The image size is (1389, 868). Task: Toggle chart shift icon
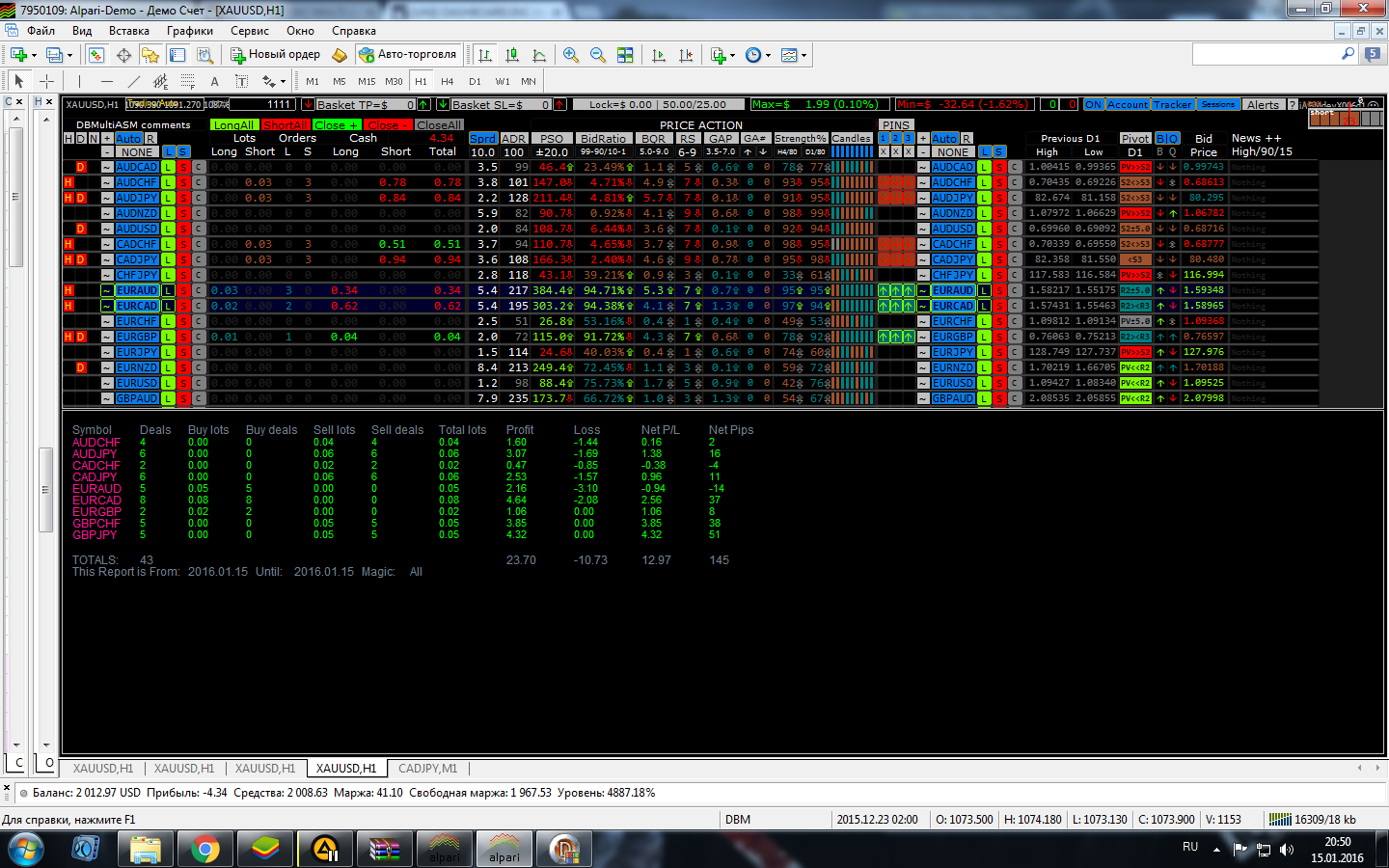(x=686, y=55)
